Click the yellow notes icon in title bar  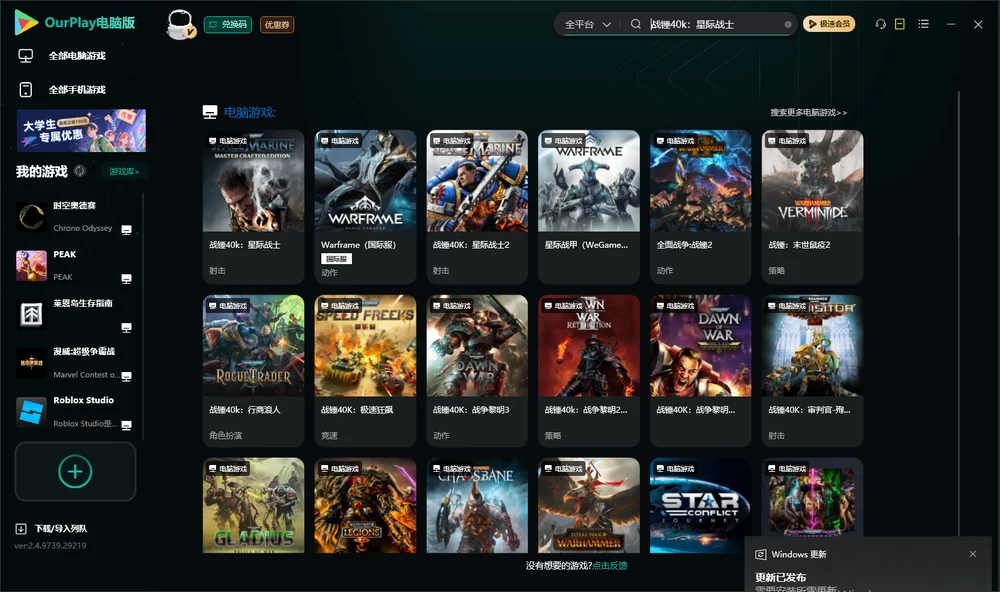coord(900,24)
